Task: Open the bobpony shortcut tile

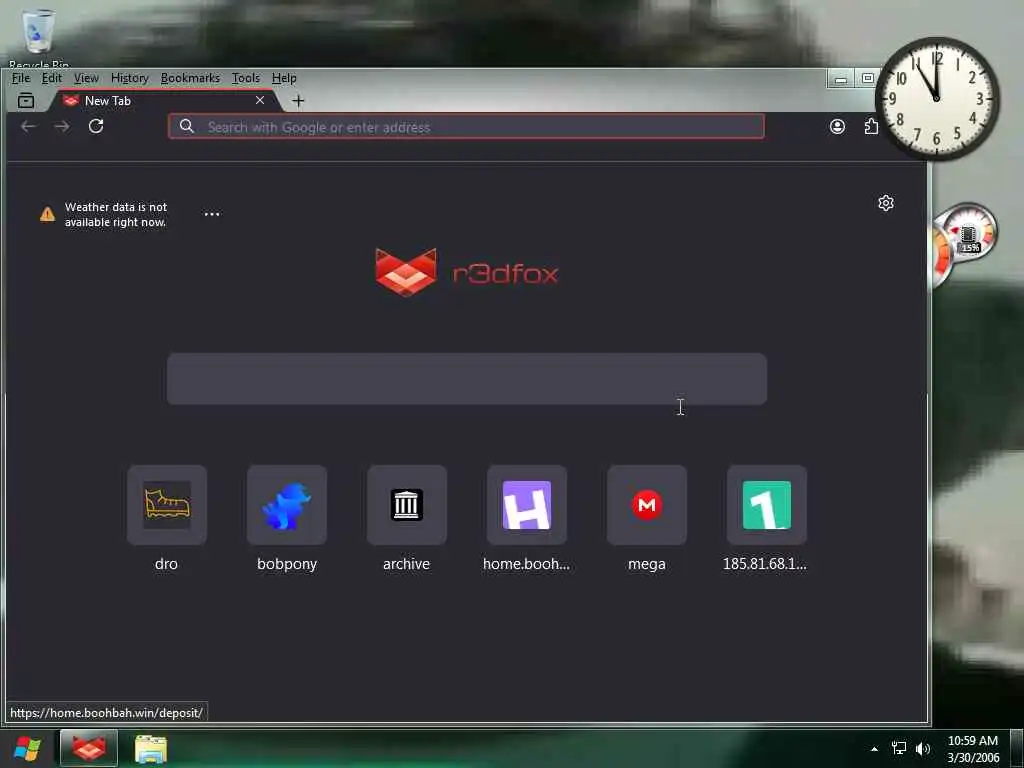Action: click(287, 505)
